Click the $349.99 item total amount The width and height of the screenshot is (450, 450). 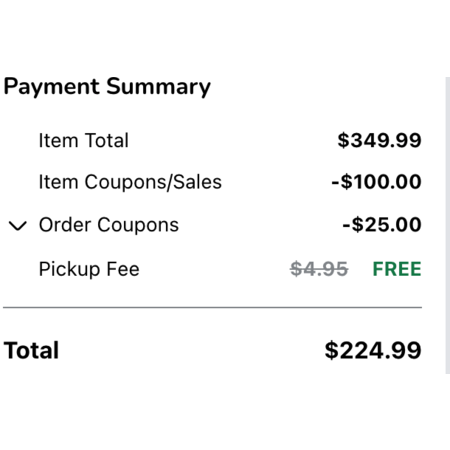(379, 140)
